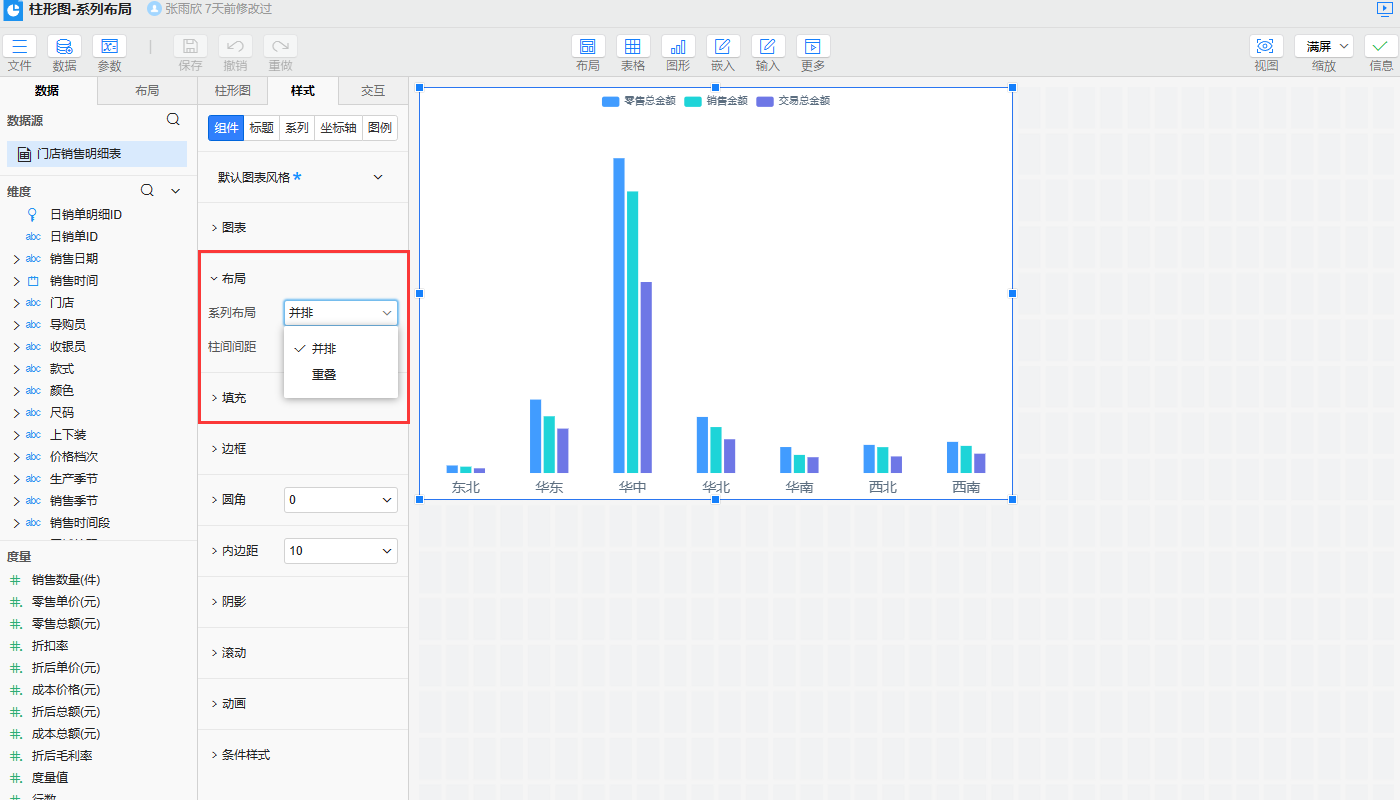Viewport: 1400px width, 800px height.
Task: Open the 满屏 zoom level selector
Action: click(1323, 47)
